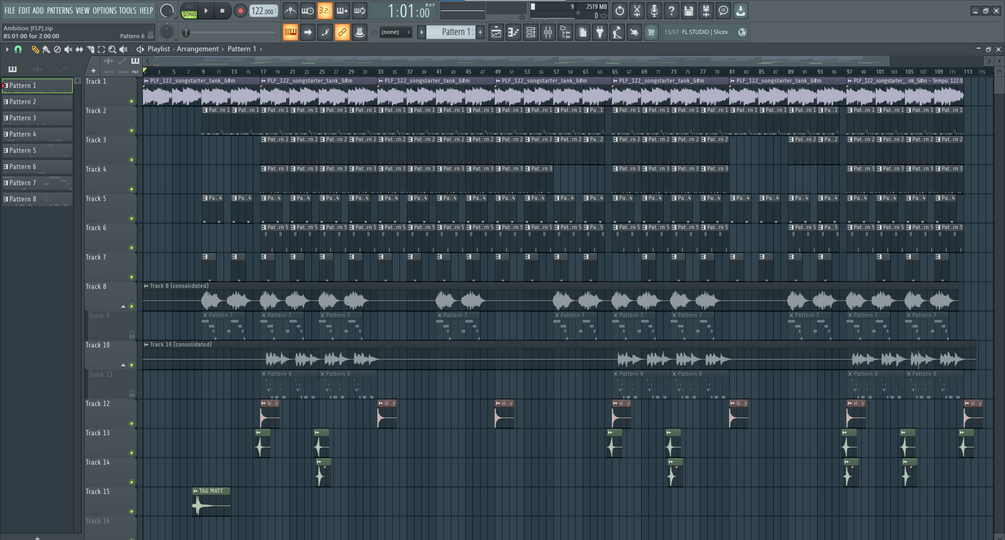
Task: Open the project picker pages icon
Action: 583,32
